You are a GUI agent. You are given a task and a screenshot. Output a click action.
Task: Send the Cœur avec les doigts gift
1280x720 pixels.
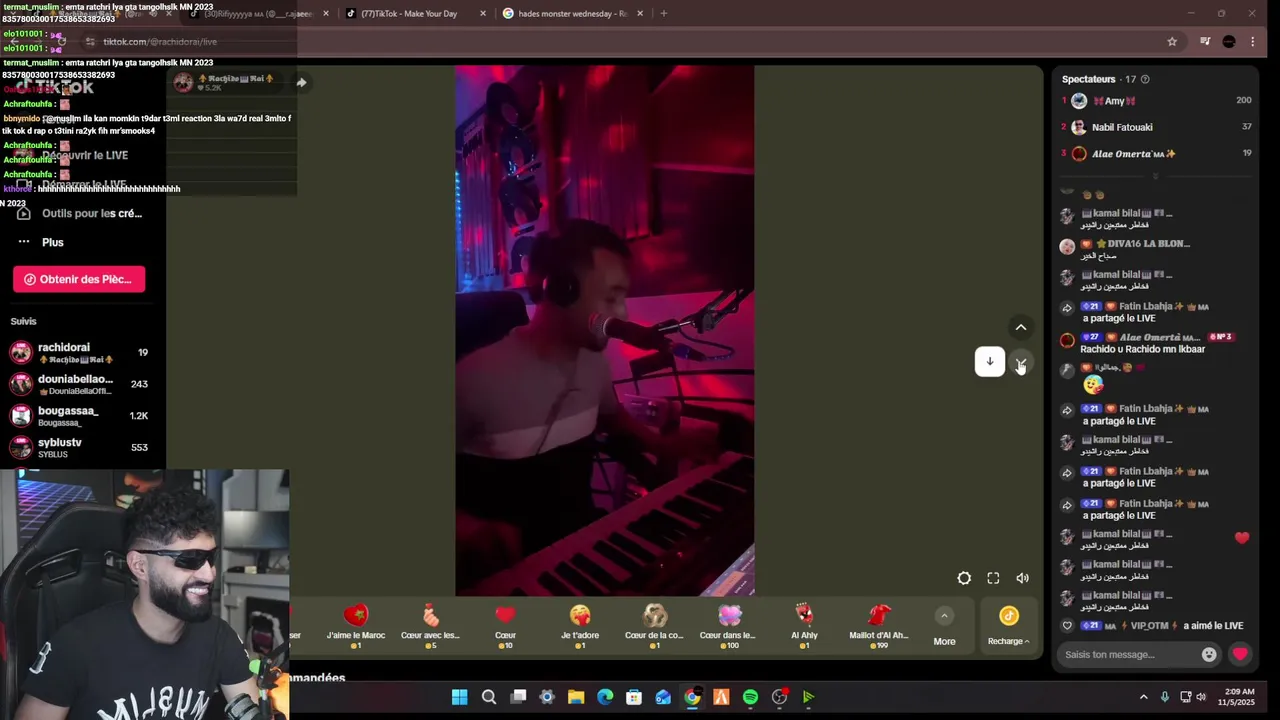(x=430, y=625)
